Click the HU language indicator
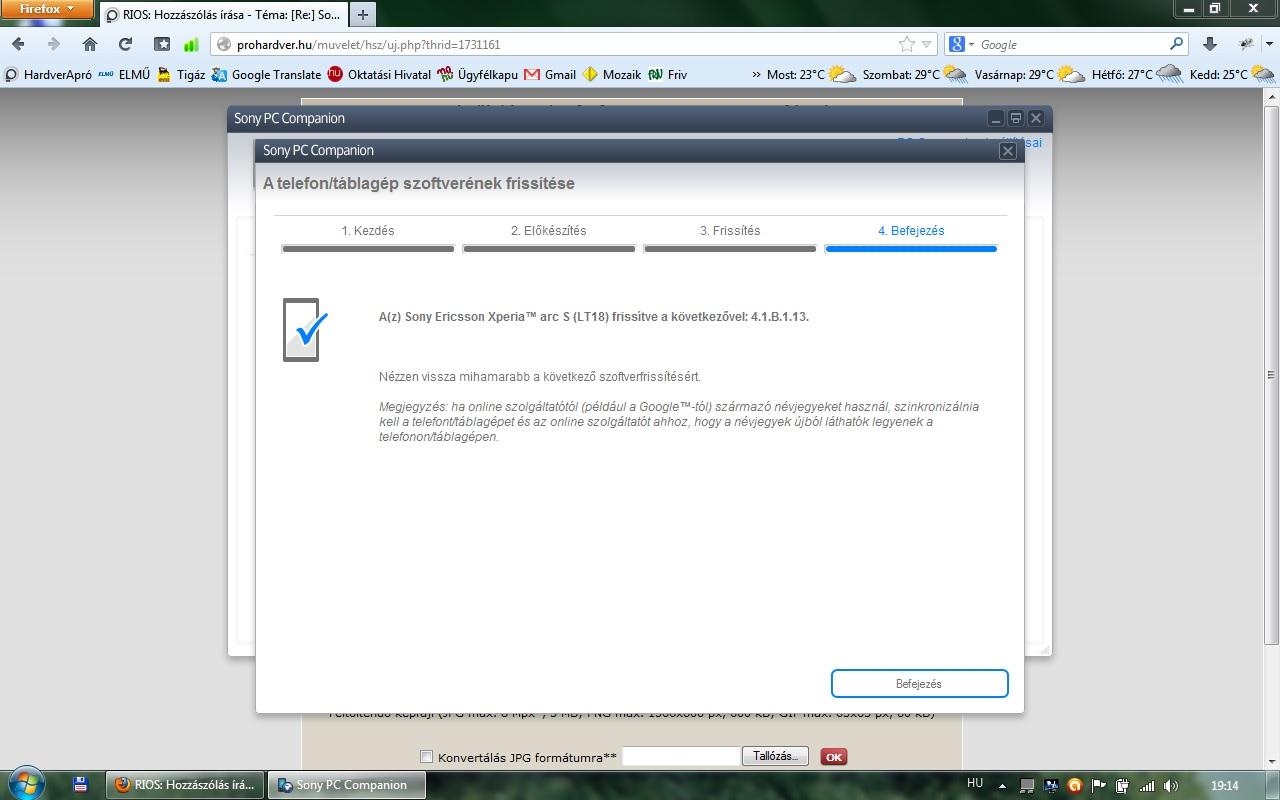This screenshot has height=800, width=1280. pos(975,784)
